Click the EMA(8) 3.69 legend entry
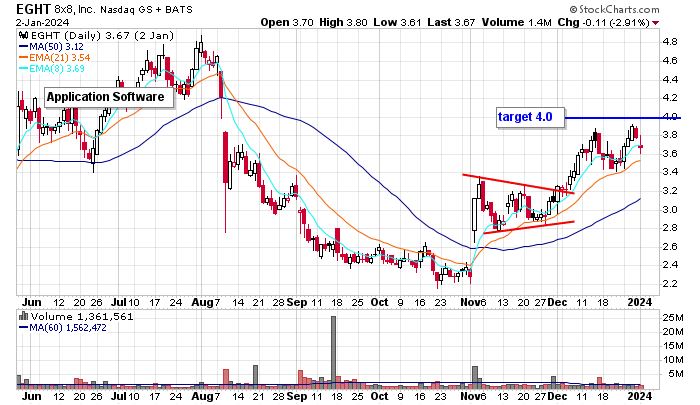 (x=57, y=69)
